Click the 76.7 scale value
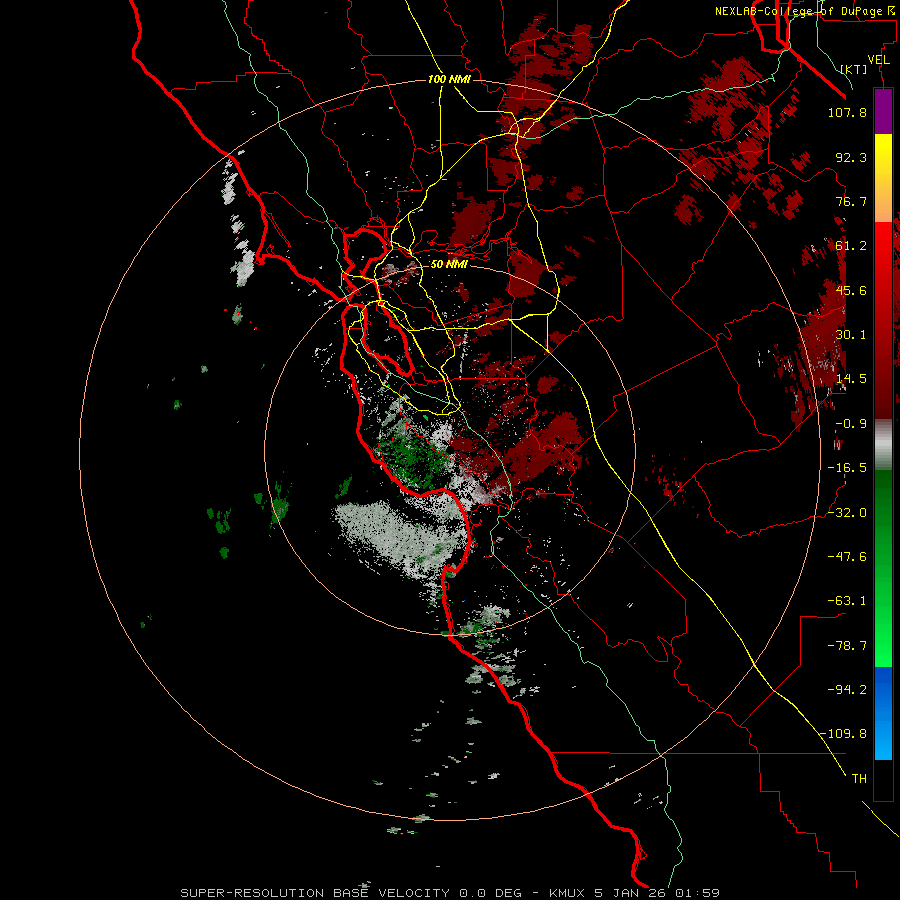This screenshot has width=900, height=900. [851, 201]
